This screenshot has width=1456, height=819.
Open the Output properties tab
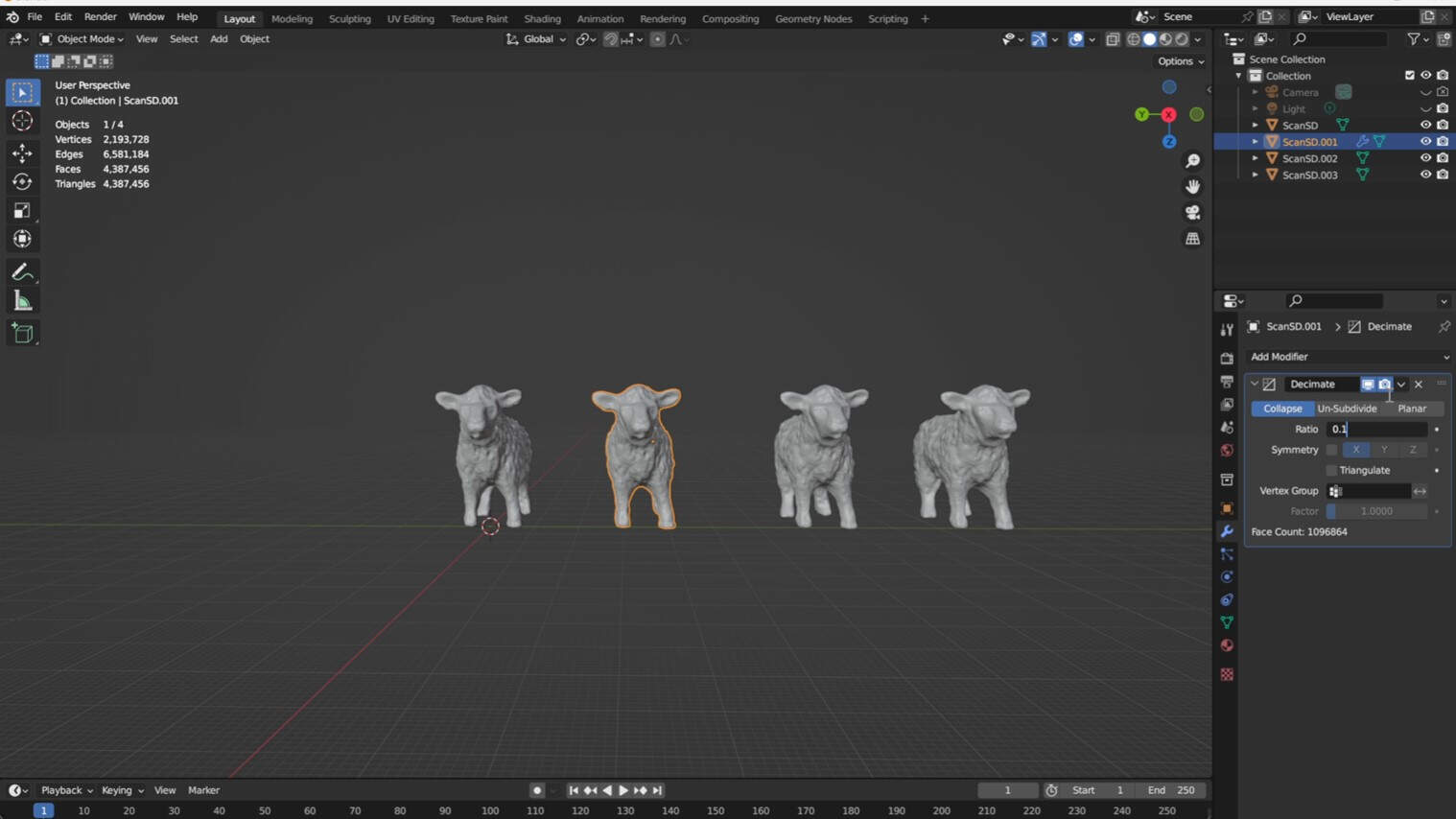[1227, 382]
